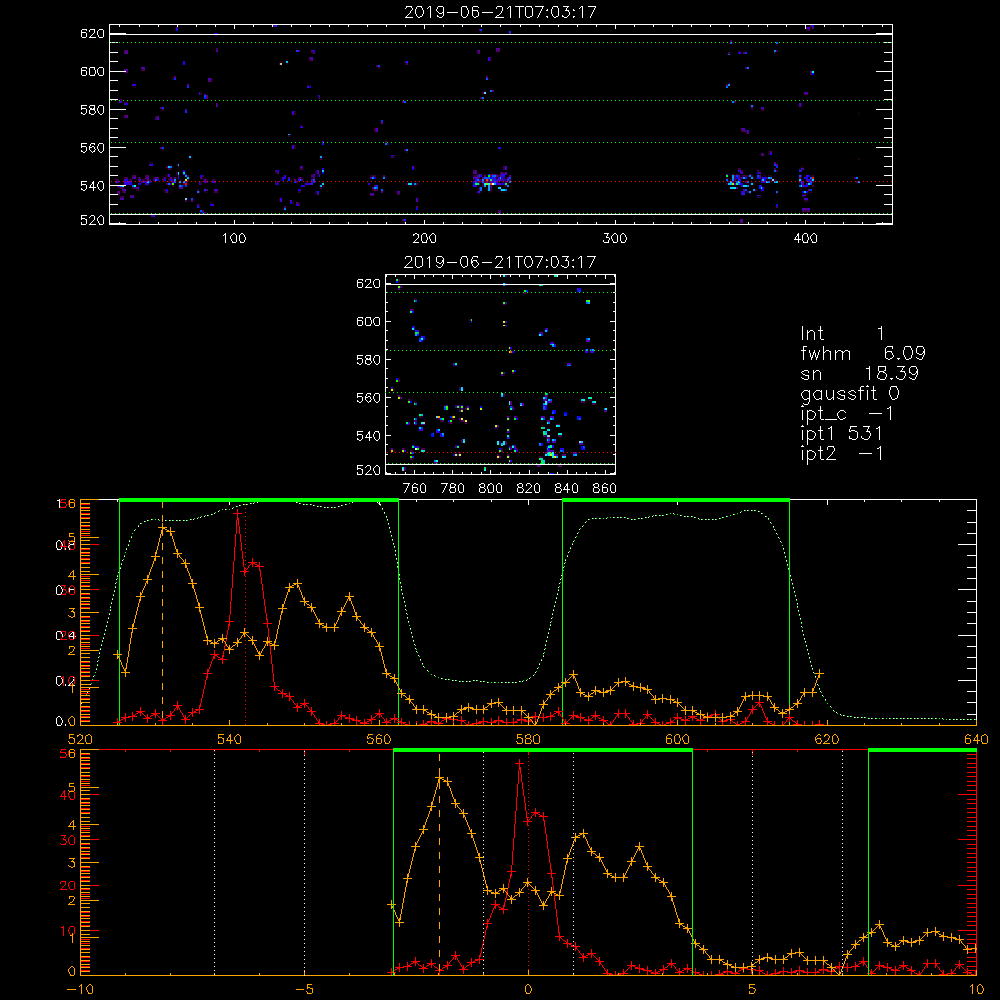Image resolution: width=1000 pixels, height=1000 pixels.
Task: Click the 'ipt1 531' readout line
Action: pos(841,433)
